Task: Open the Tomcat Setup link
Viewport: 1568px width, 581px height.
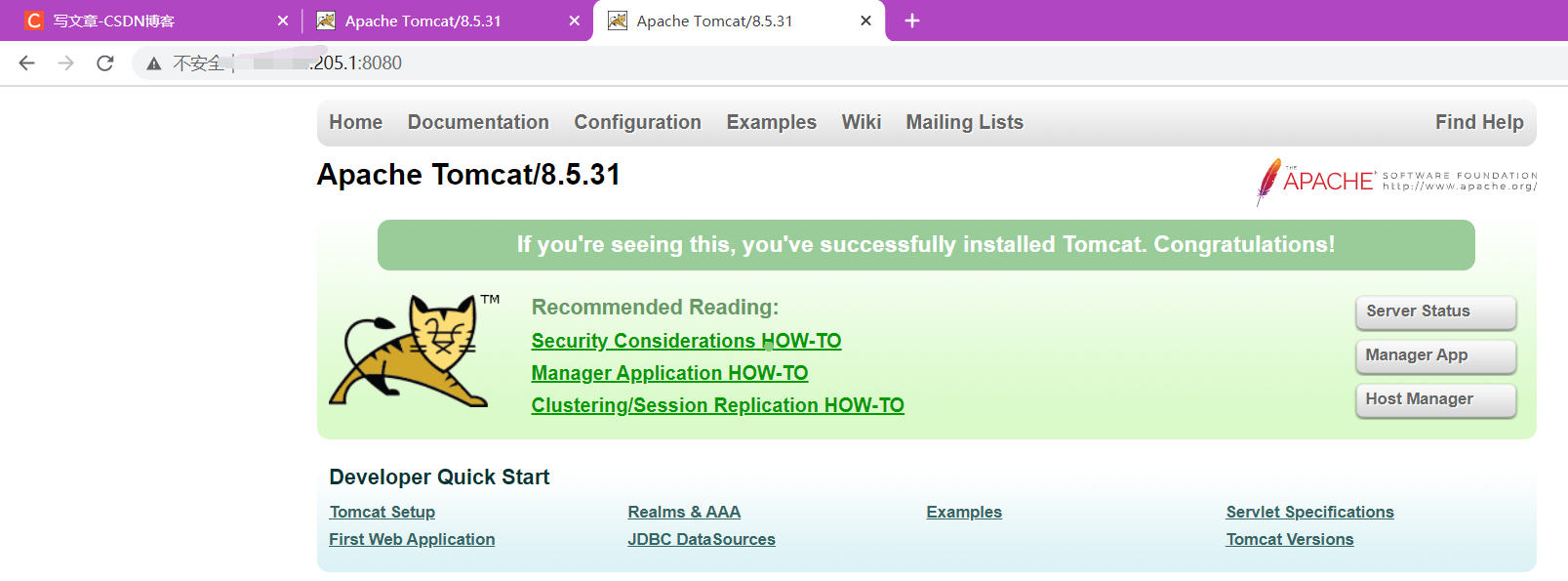Action: click(382, 512)
